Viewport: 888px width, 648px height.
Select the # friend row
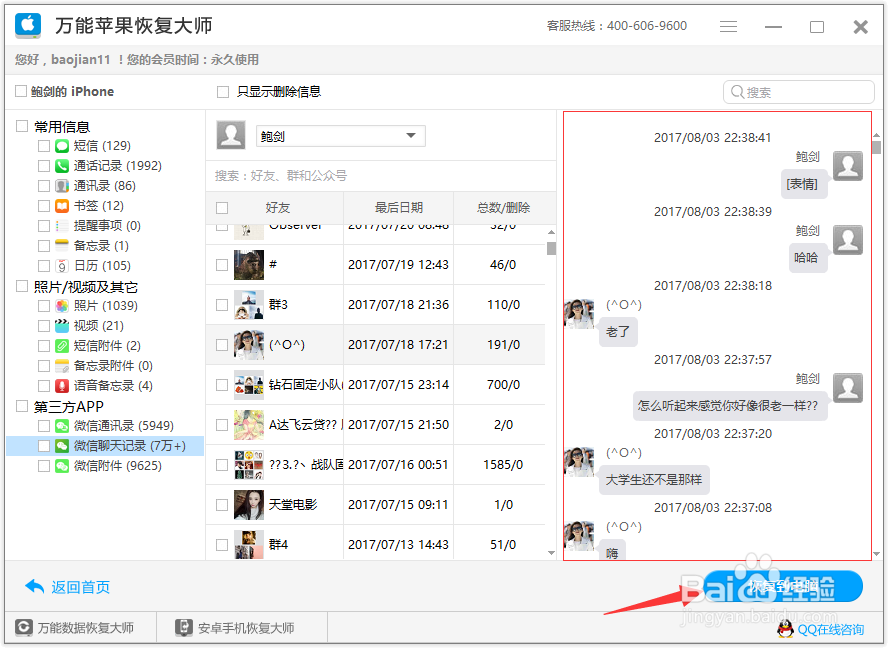click(375, 265)
